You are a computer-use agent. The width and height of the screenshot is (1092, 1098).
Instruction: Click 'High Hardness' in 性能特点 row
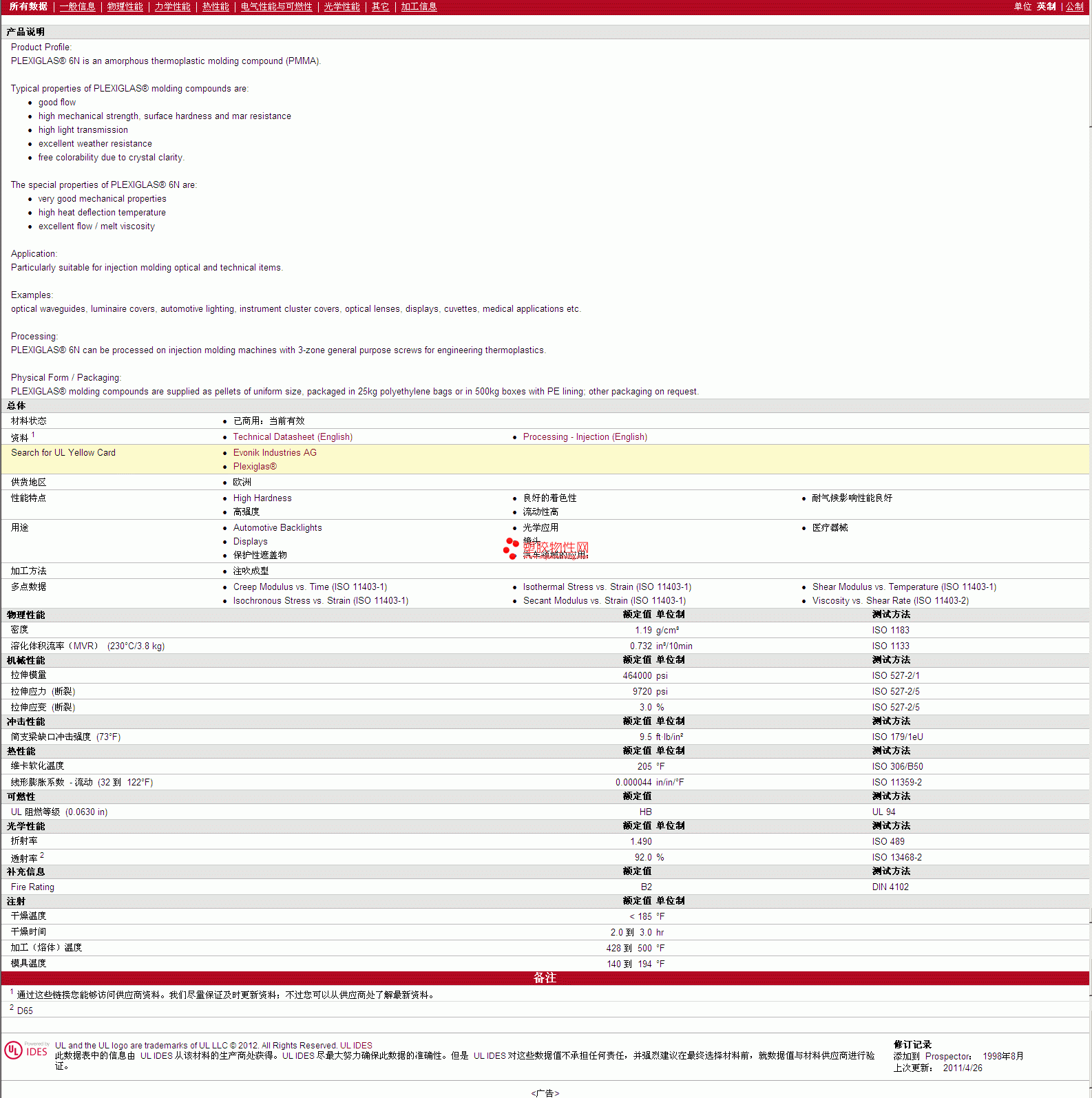pyautogui.click(x=262, y=498)
